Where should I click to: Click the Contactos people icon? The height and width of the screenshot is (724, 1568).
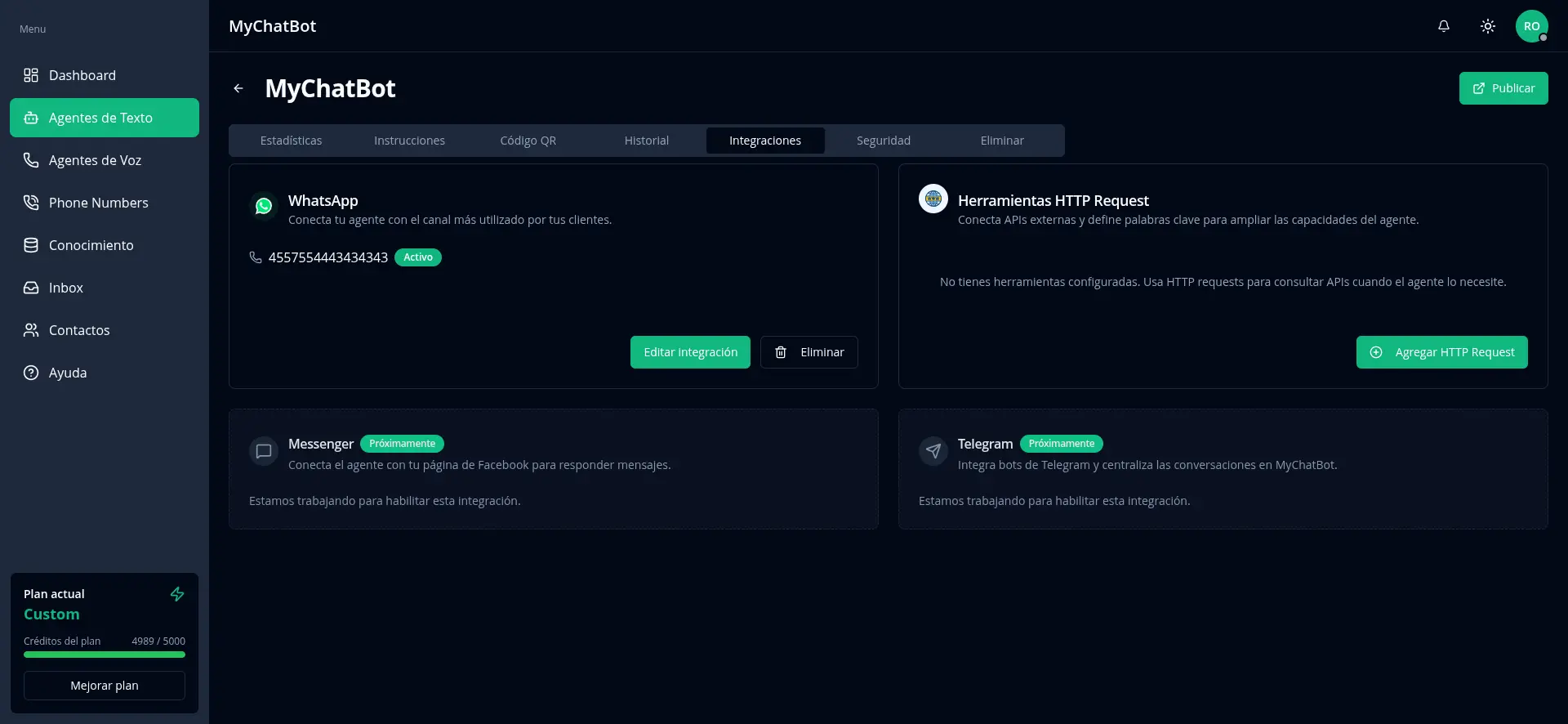(31, 330)
